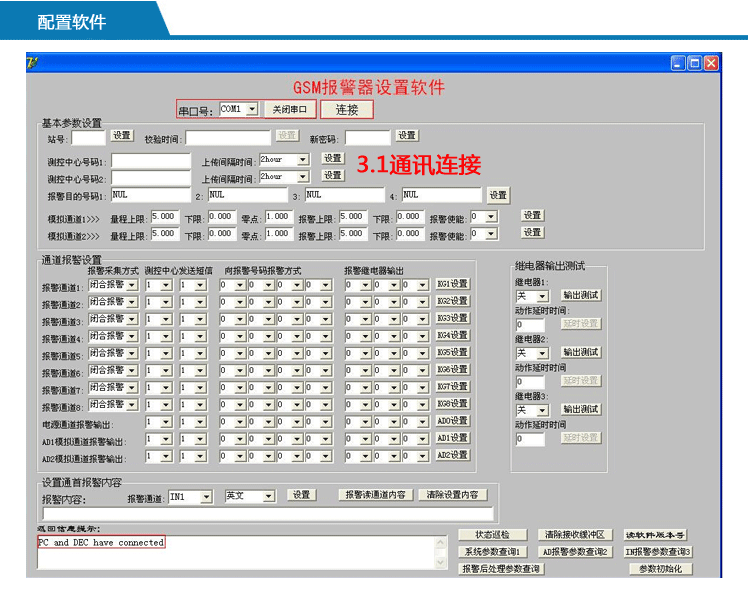Click the AD0设置 button

[x=453, y=421]
